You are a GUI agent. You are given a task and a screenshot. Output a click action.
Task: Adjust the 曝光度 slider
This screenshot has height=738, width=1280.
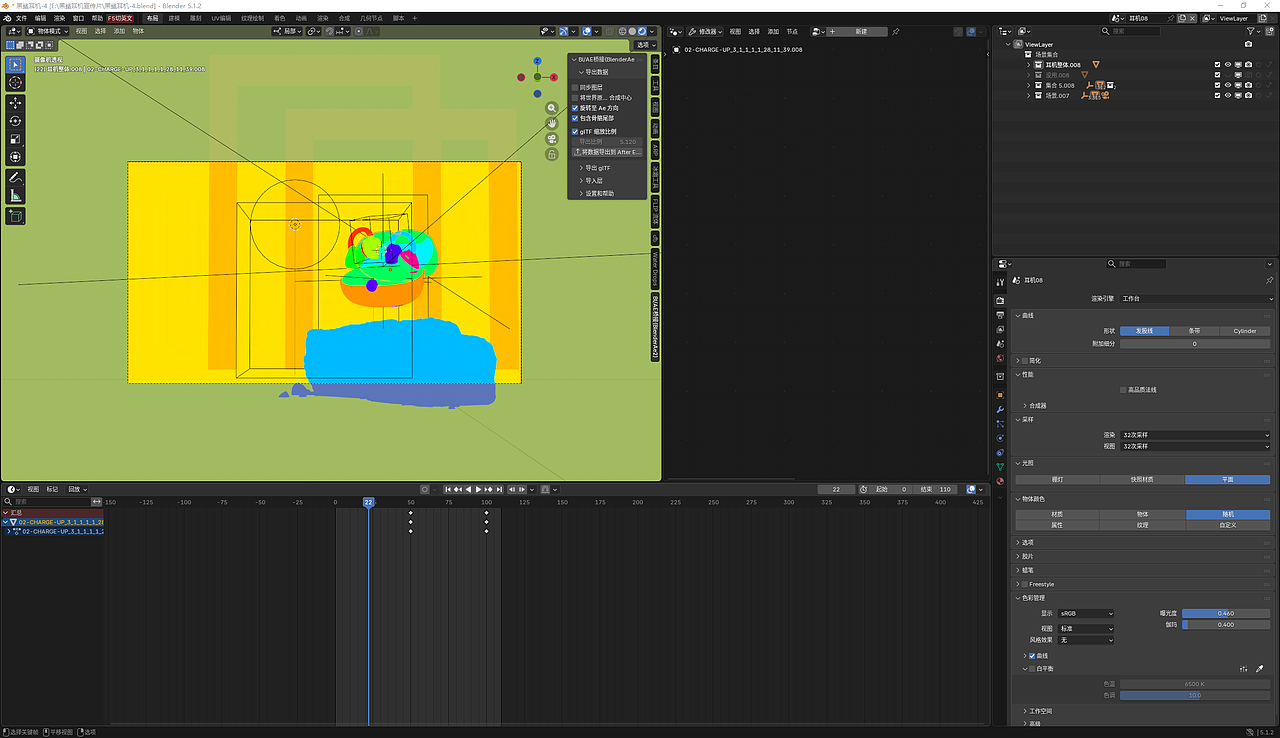(1226, 613)
